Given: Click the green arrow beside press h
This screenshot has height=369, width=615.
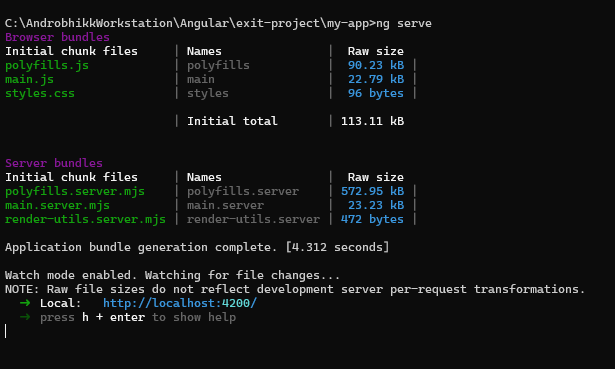Looking at the screenshot, I should (x=25, y=317).
